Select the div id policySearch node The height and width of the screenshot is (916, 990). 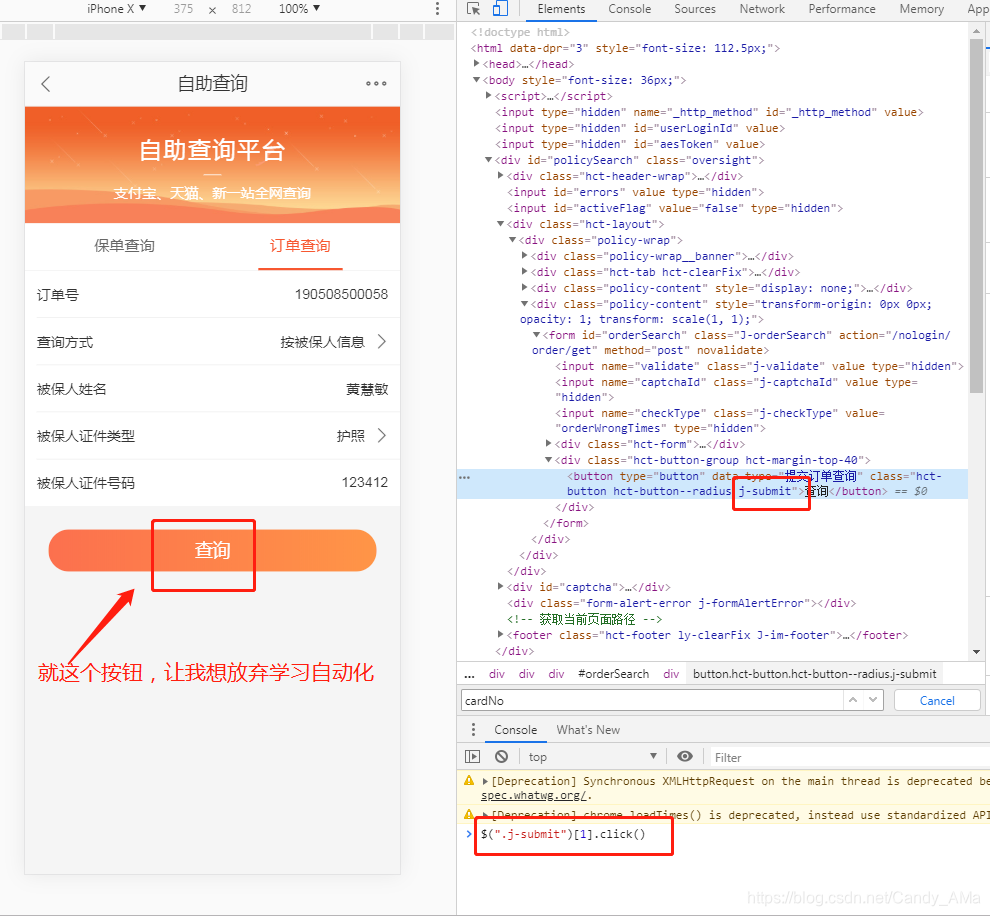click(x=629, y=160)
